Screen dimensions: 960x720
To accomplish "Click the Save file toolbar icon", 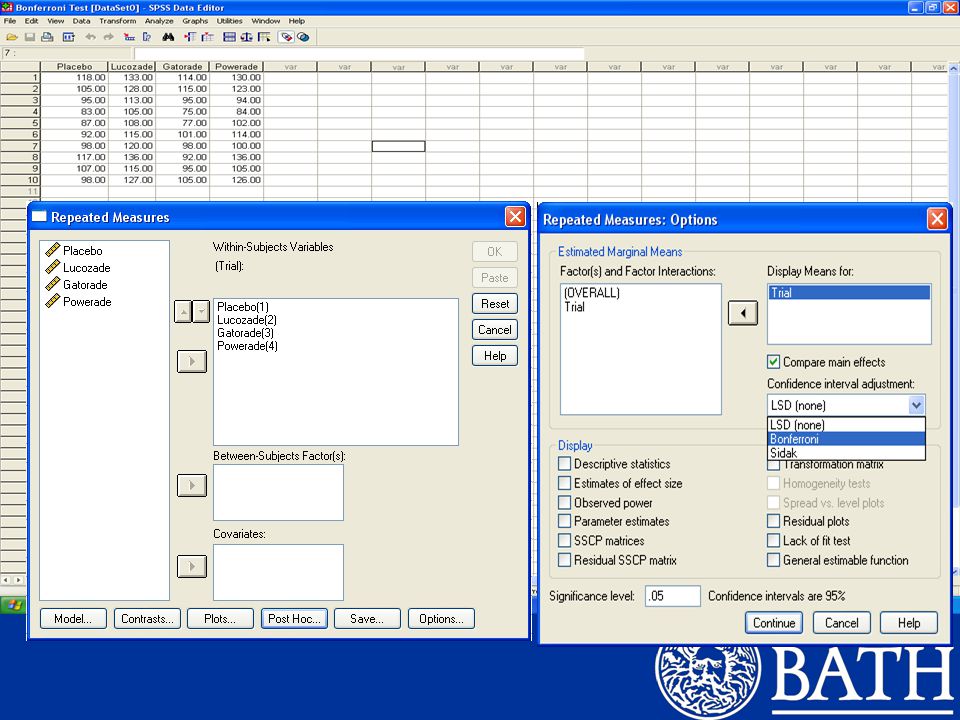I will [x=29, y=37].
